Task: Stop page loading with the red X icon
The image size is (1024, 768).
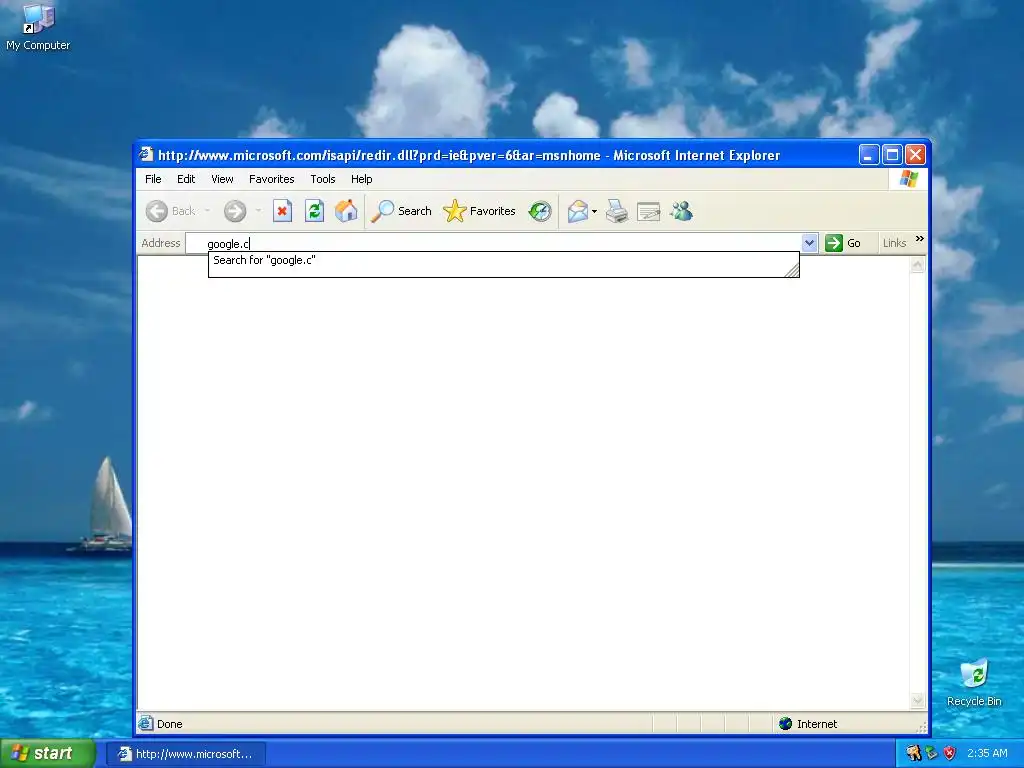Action: (x=282, y=211)
